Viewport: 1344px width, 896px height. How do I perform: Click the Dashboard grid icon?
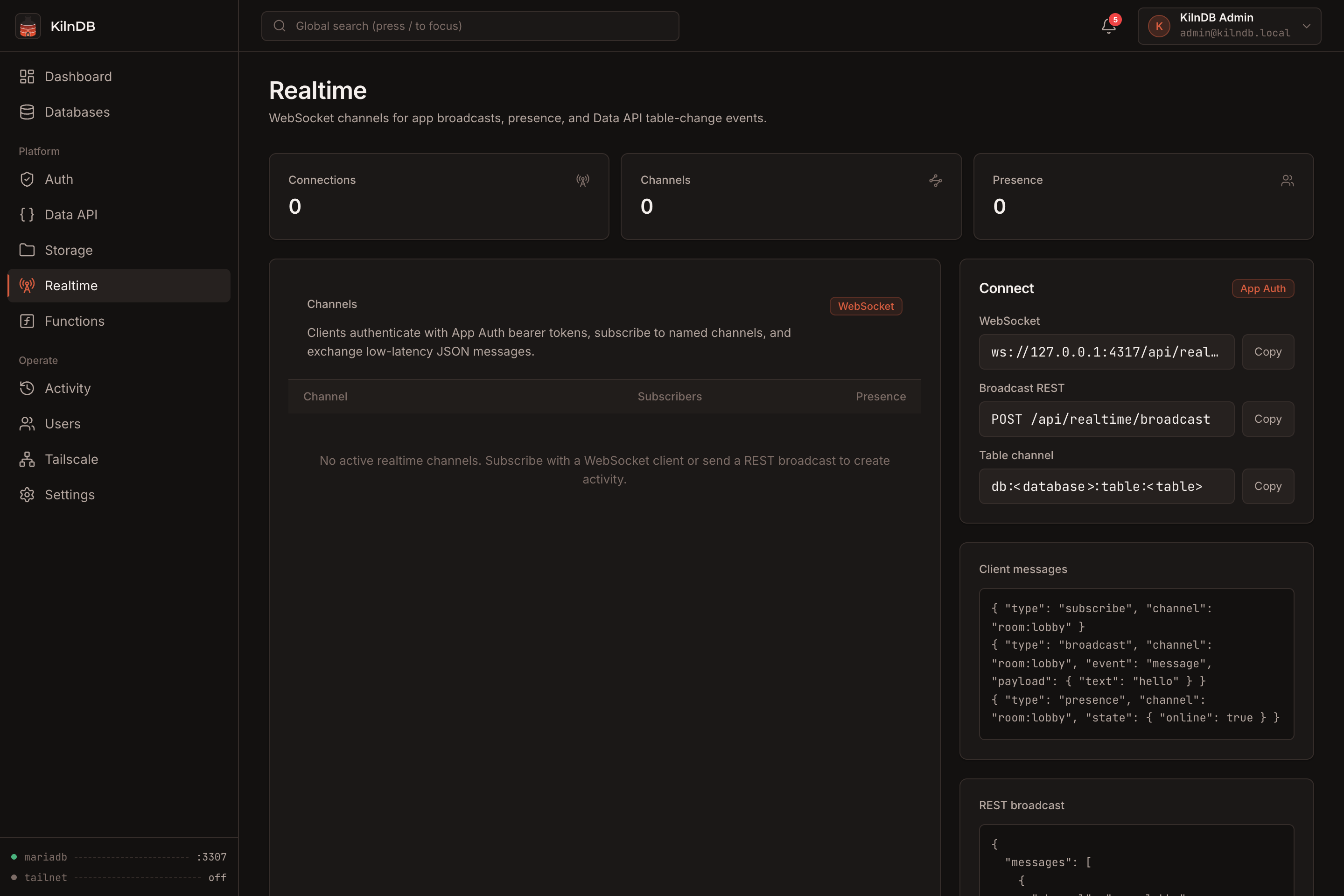point(27,77)
